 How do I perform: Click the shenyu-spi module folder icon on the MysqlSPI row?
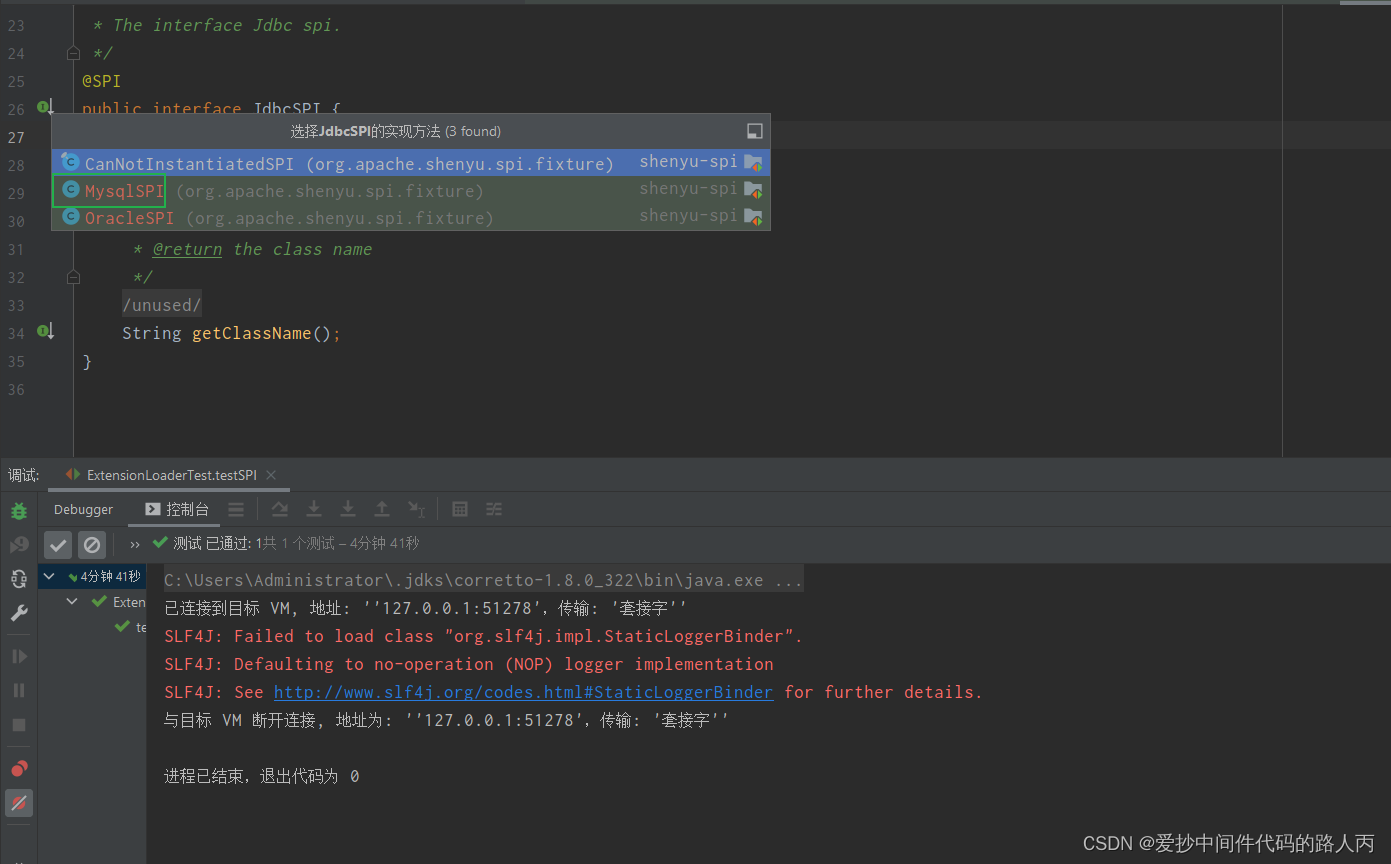tap(753, 189)
